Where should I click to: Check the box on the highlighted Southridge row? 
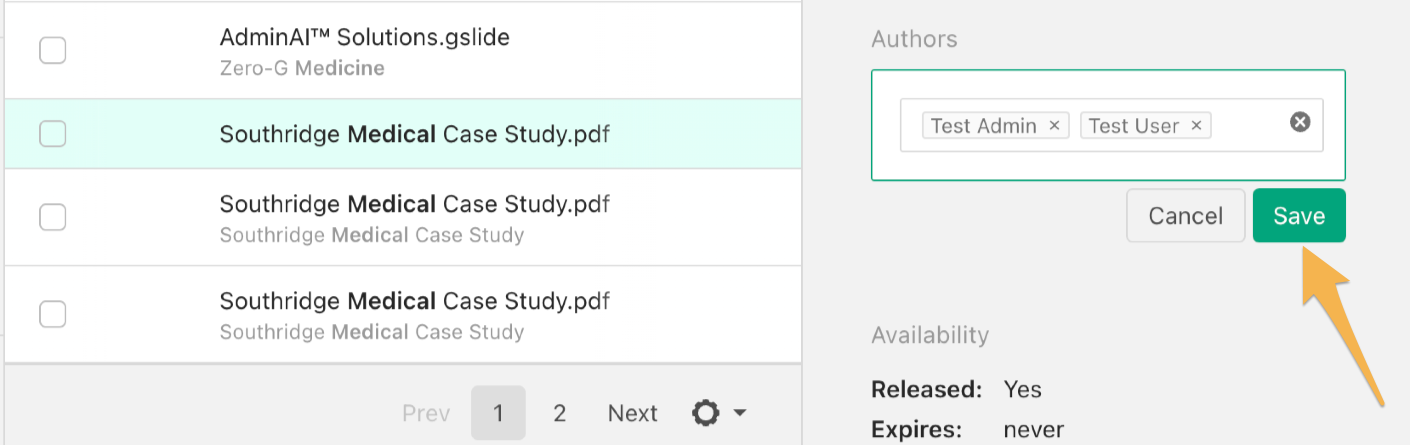(x=53, y=133)
